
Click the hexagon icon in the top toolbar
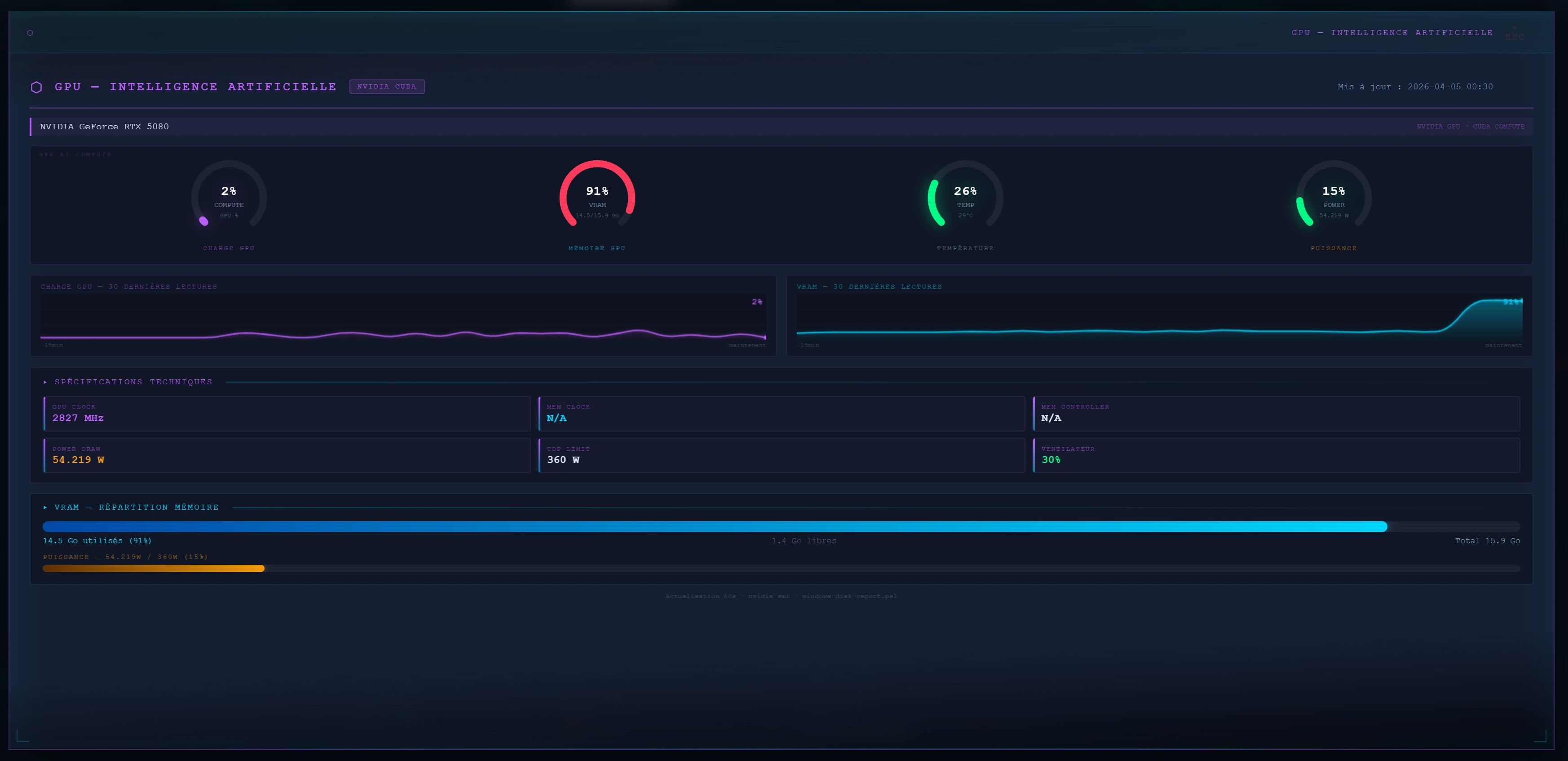point(29,34)
